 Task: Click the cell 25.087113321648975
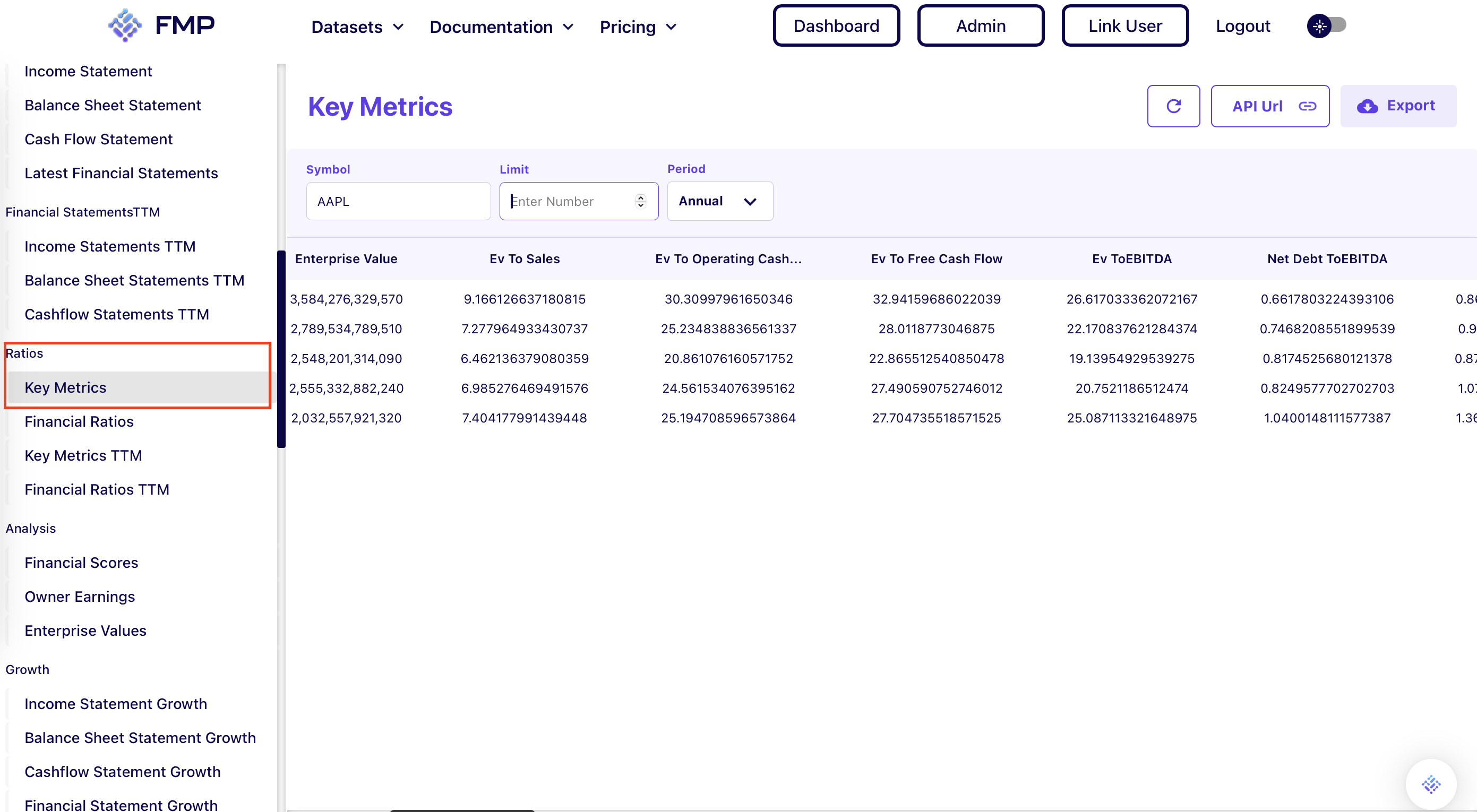[1132, 418]
